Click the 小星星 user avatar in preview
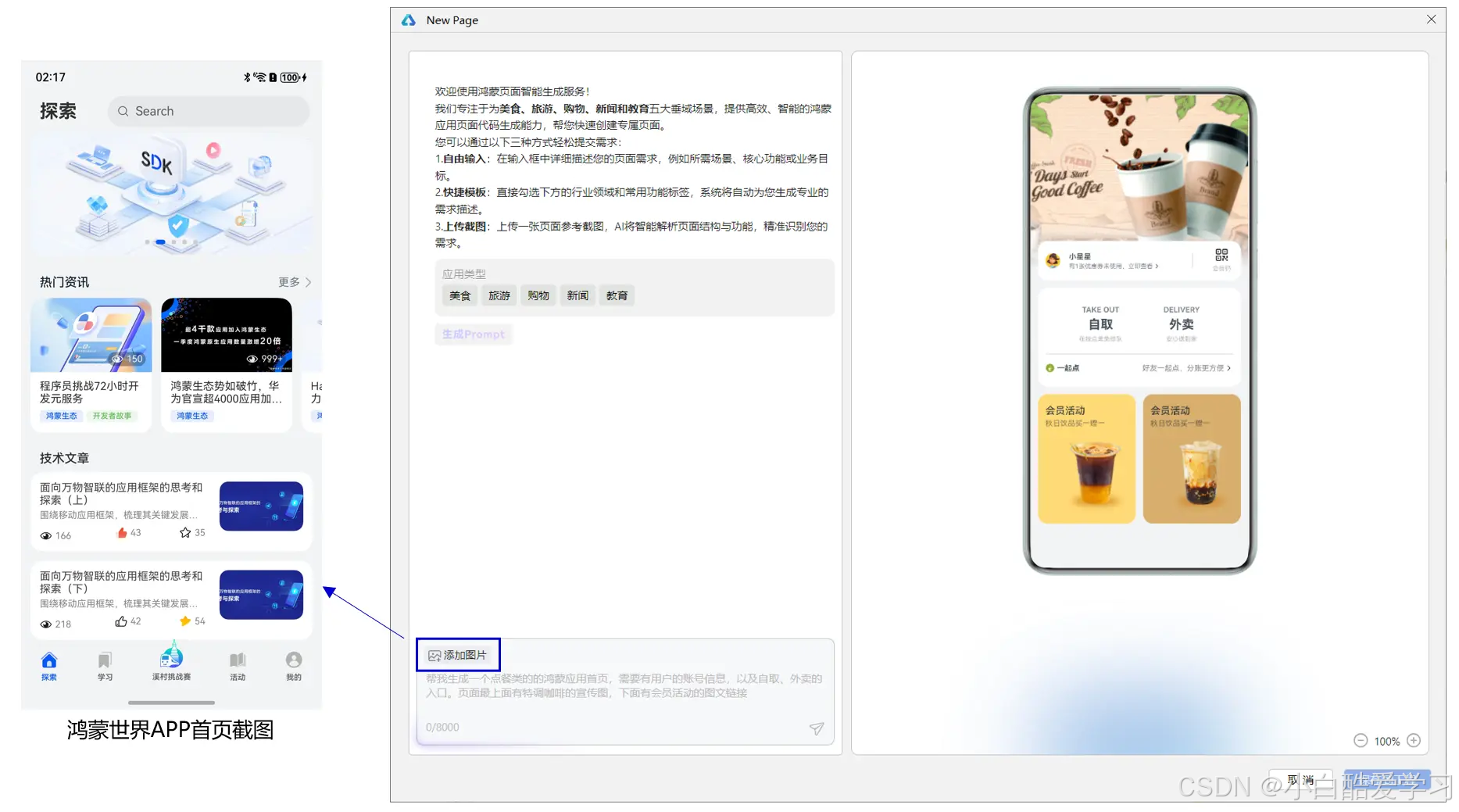1459x812 pixels. (x=1053, y=260)
